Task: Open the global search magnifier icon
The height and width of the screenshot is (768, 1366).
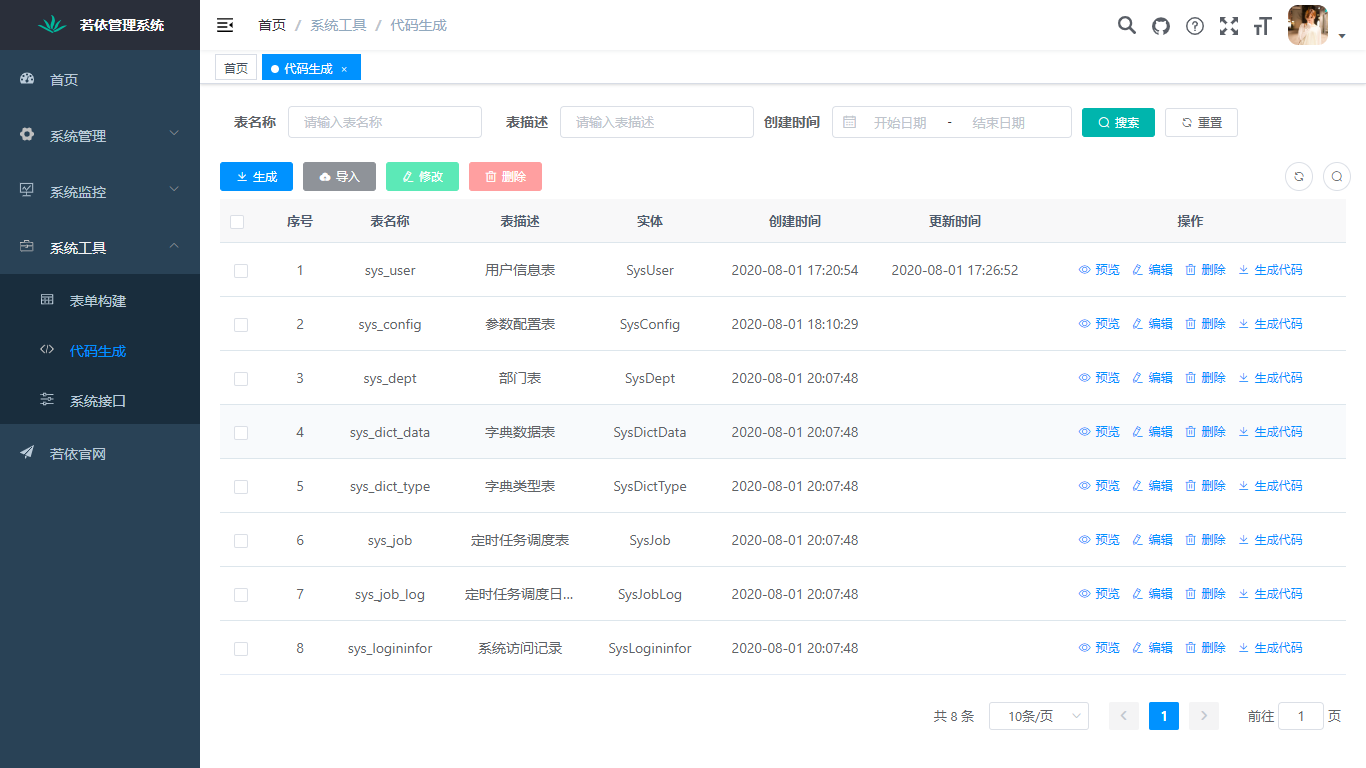Action: point(1127,25)
